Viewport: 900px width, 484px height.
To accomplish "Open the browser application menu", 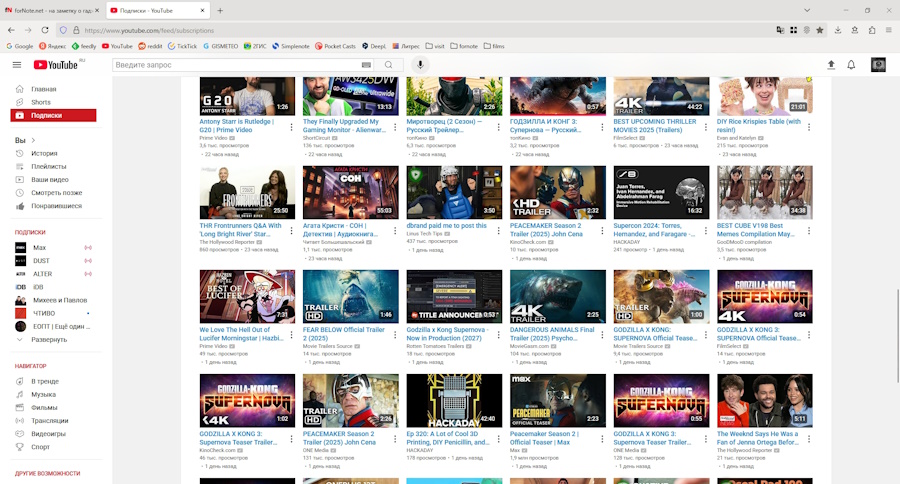I will pyautogui.click(x=889, y=30).
